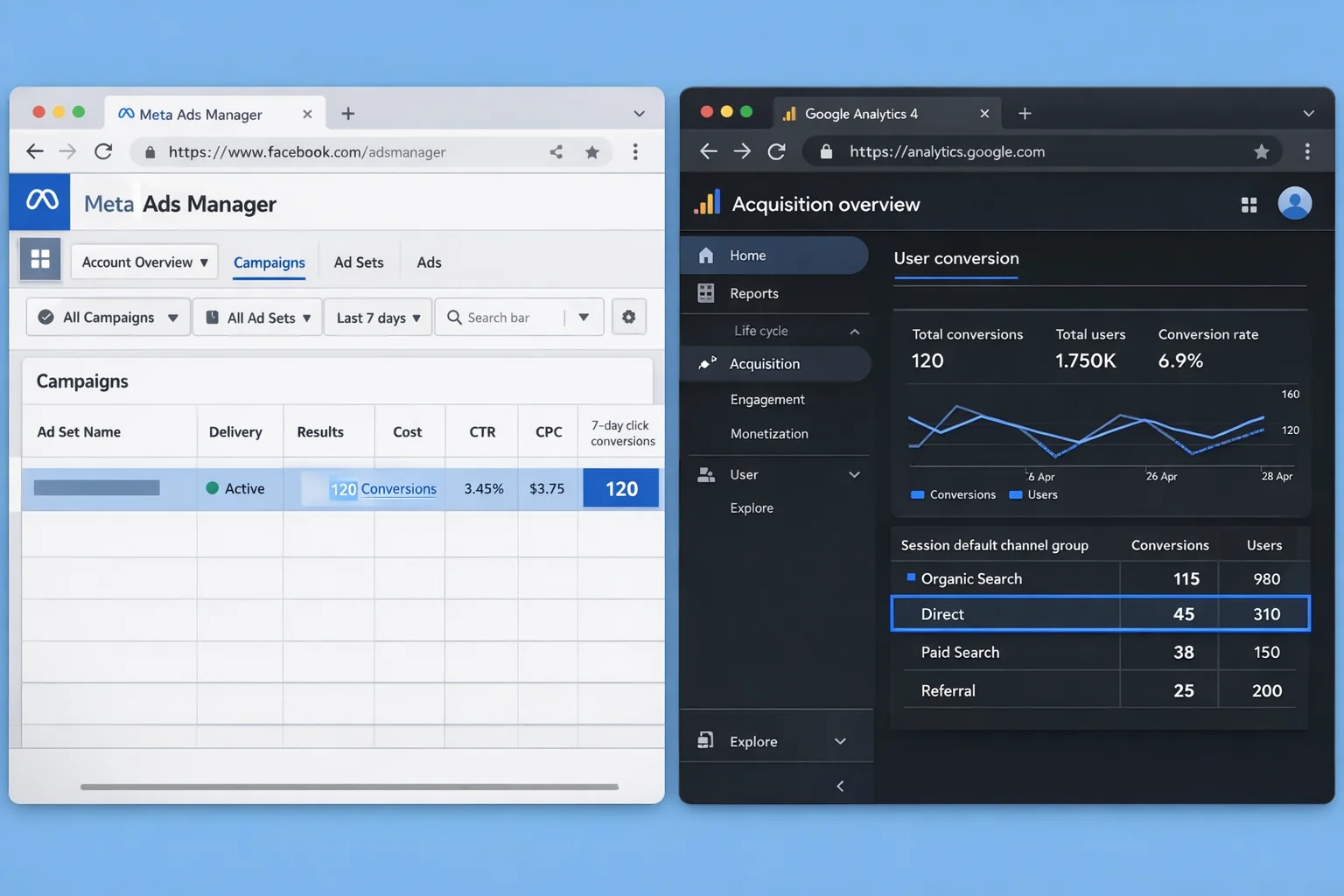Click the Search bar input field
Screen dimensions: 1344x896
(507, 318)
